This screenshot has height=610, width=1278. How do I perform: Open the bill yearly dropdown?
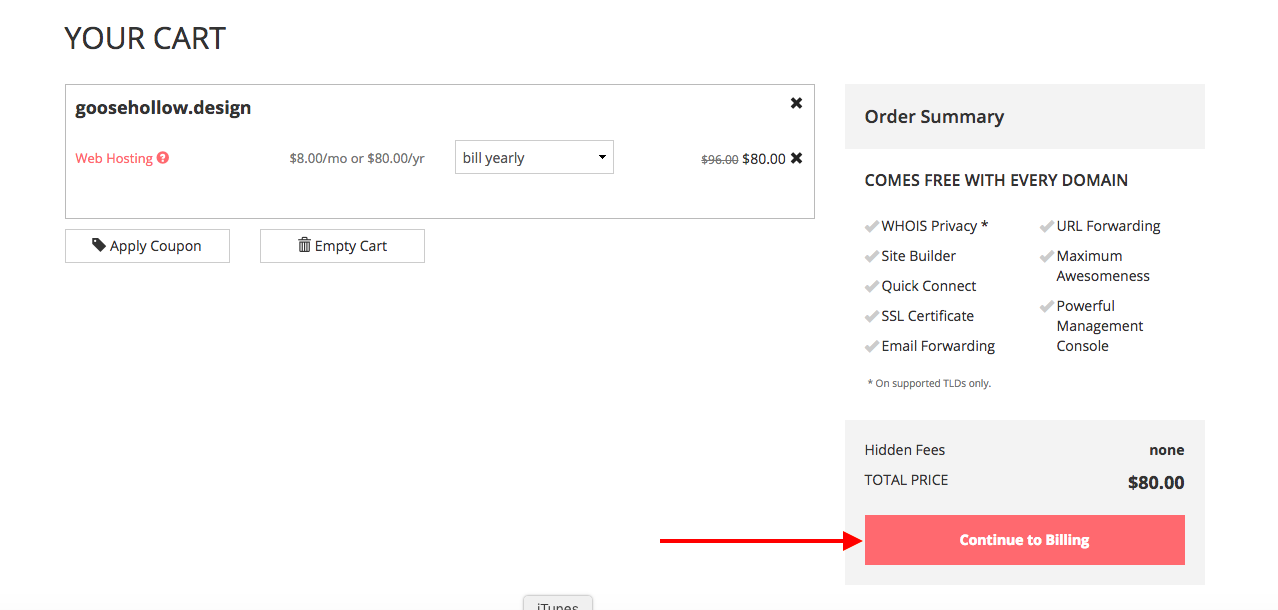tap(534, 157)
